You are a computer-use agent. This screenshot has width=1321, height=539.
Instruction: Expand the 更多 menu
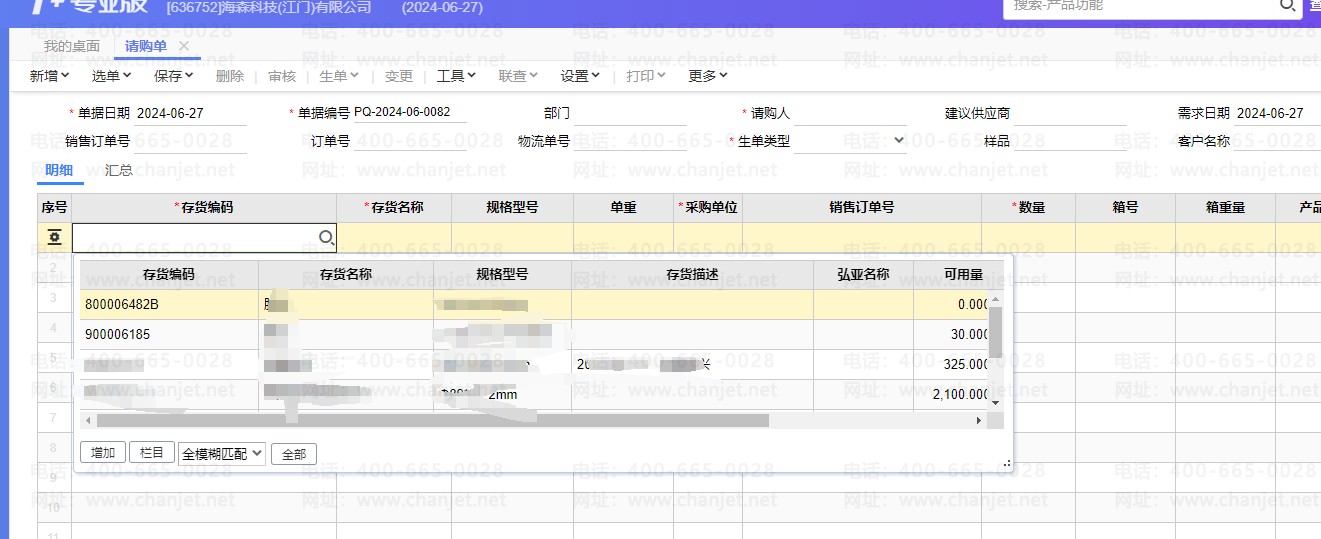pyautogui.click(x=707, y=76)
